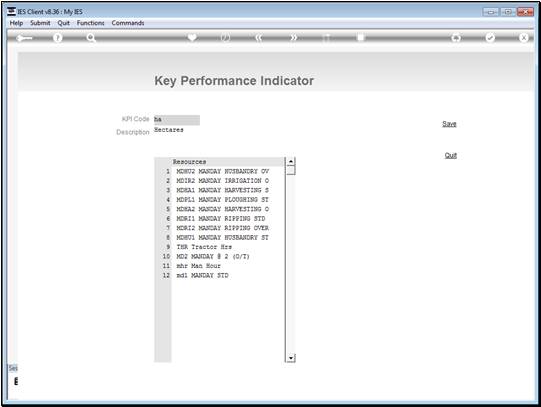Screen dimensions: 541x407
Task: Select the THR Tractor Hrs resource row
Action: tap(228, 247)
